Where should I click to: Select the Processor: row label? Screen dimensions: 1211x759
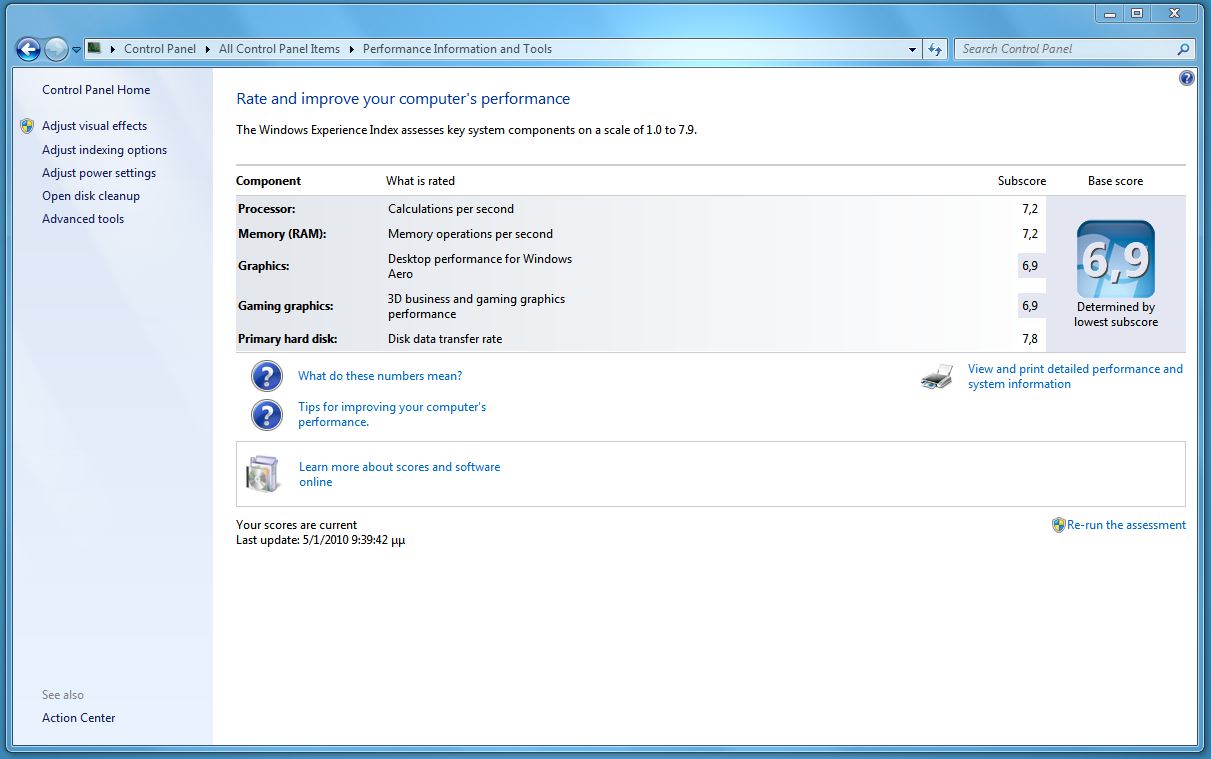click(x=267, y=209)
